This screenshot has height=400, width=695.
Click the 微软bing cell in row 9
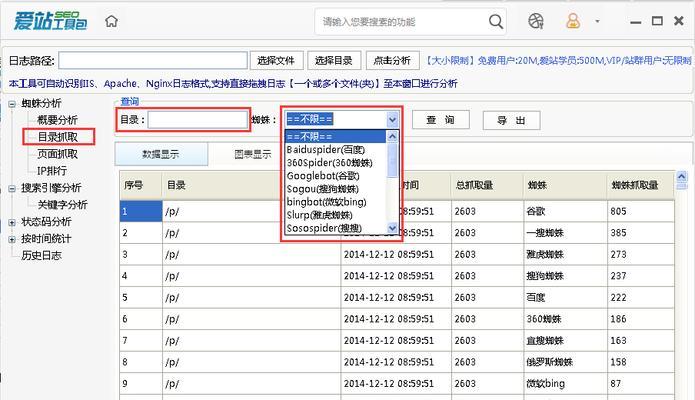(565, 383)
